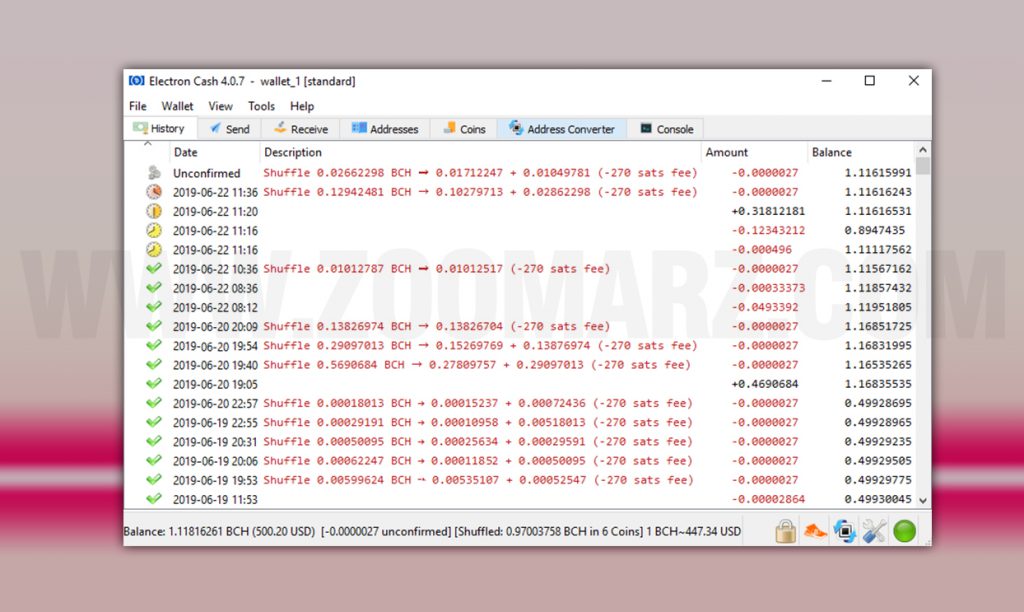Open the Addresses tab

coord(385,129)
